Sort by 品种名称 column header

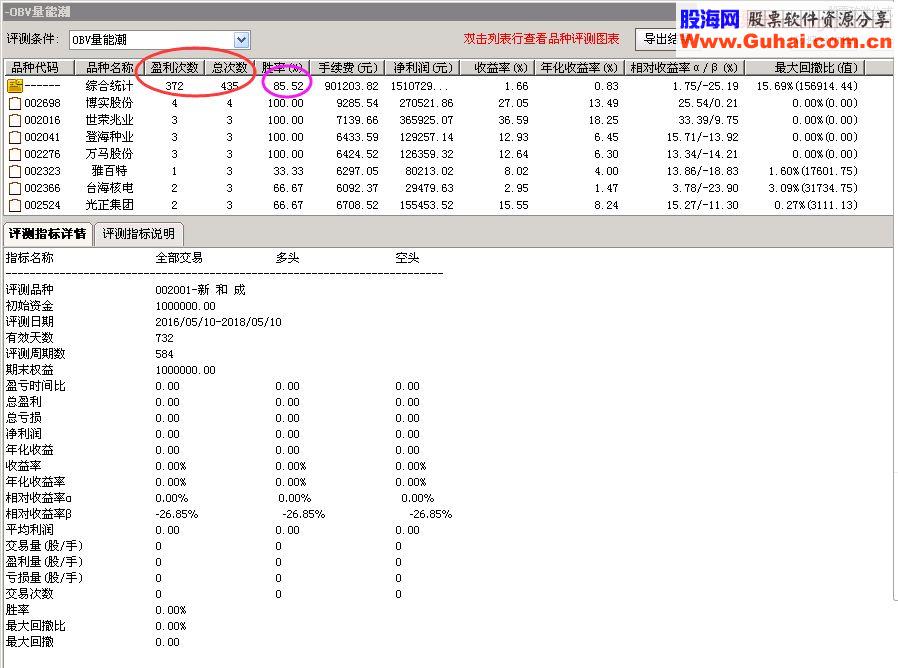[x=109, y=68]
